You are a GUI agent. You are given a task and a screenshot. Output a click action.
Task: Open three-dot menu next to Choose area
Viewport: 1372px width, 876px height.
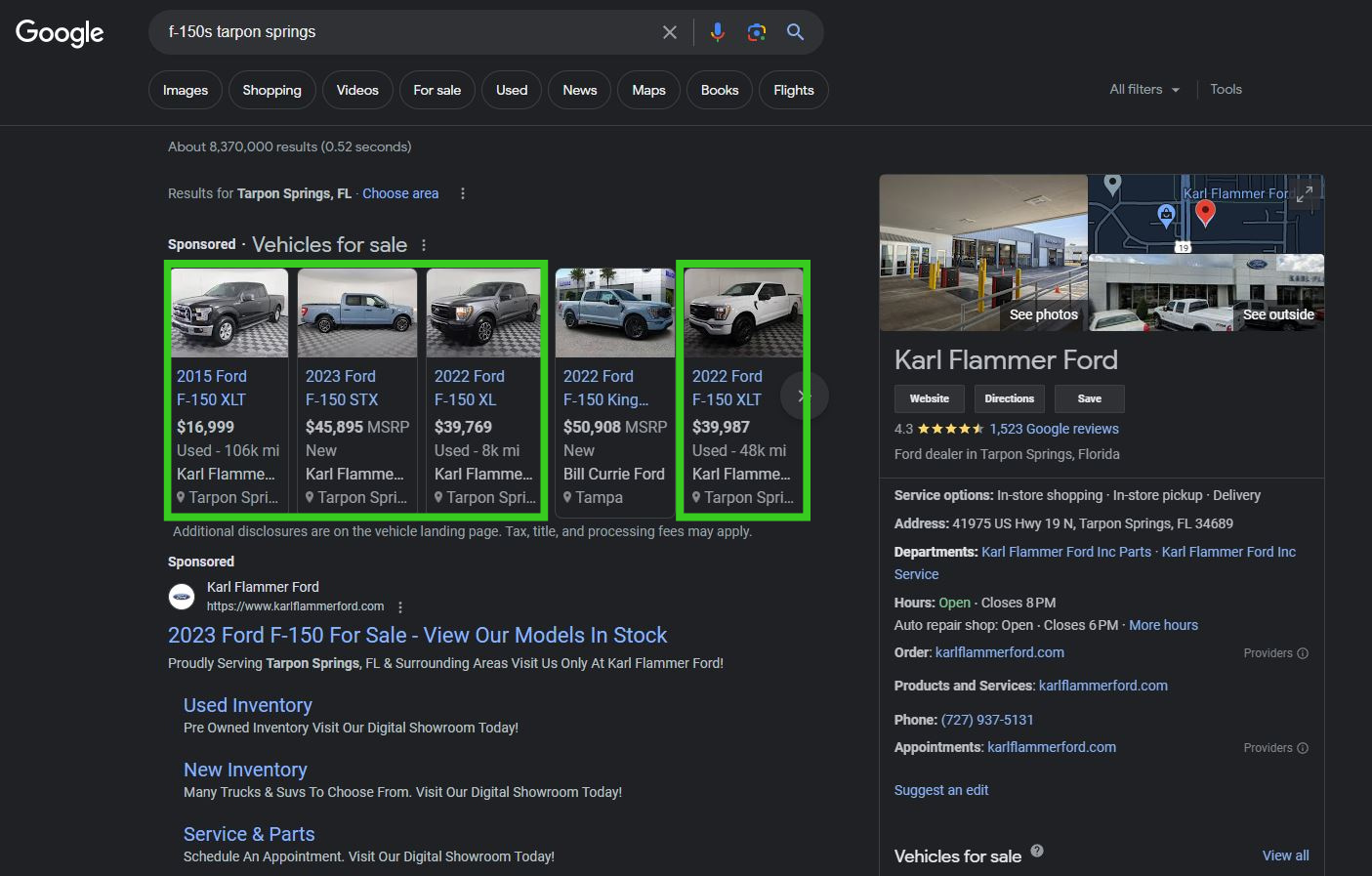pos(463,193)
